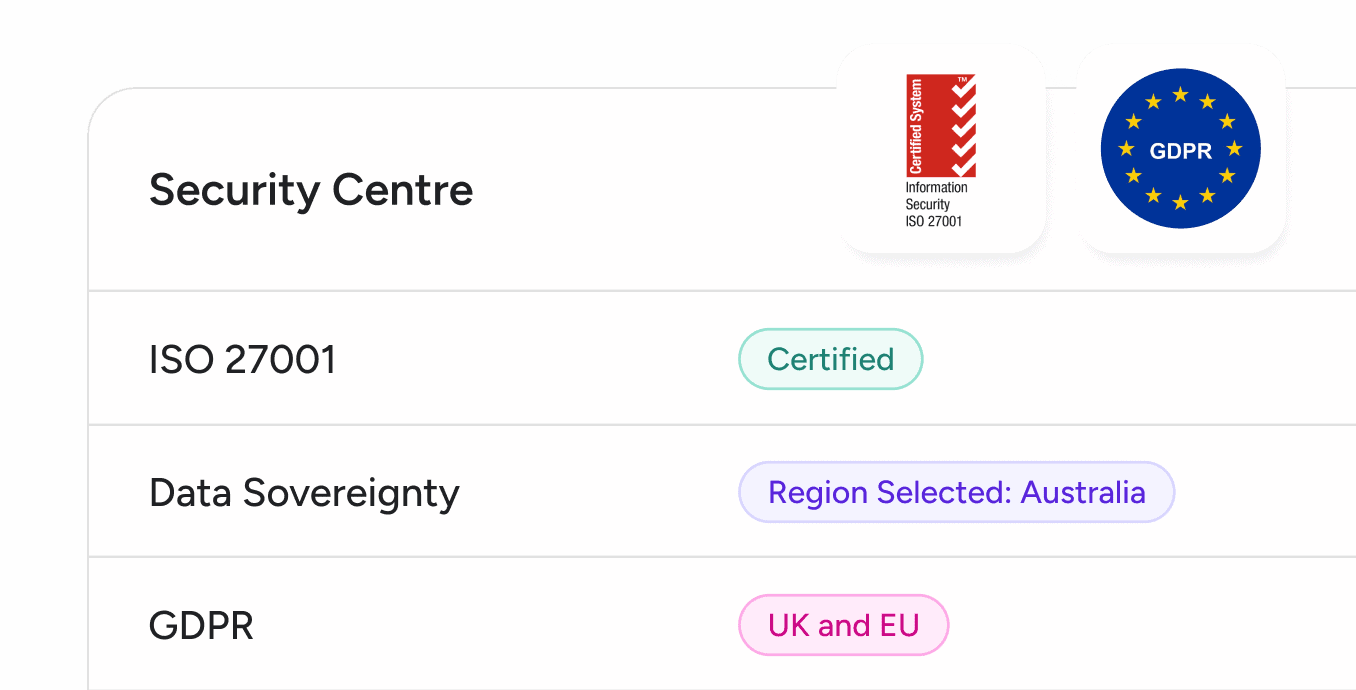Click the red Certified System checkmark logo

coord(940,125)
